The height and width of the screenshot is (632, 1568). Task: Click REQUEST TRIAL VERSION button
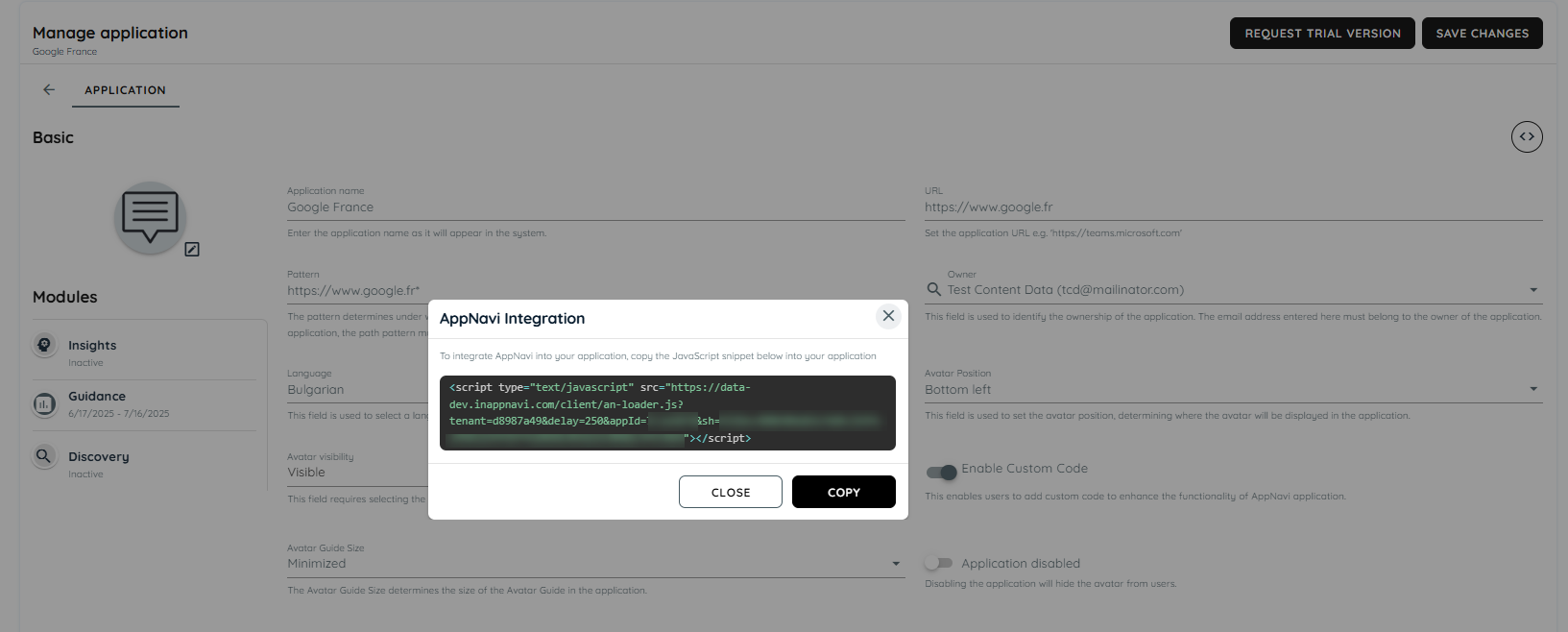[1322, 33]
